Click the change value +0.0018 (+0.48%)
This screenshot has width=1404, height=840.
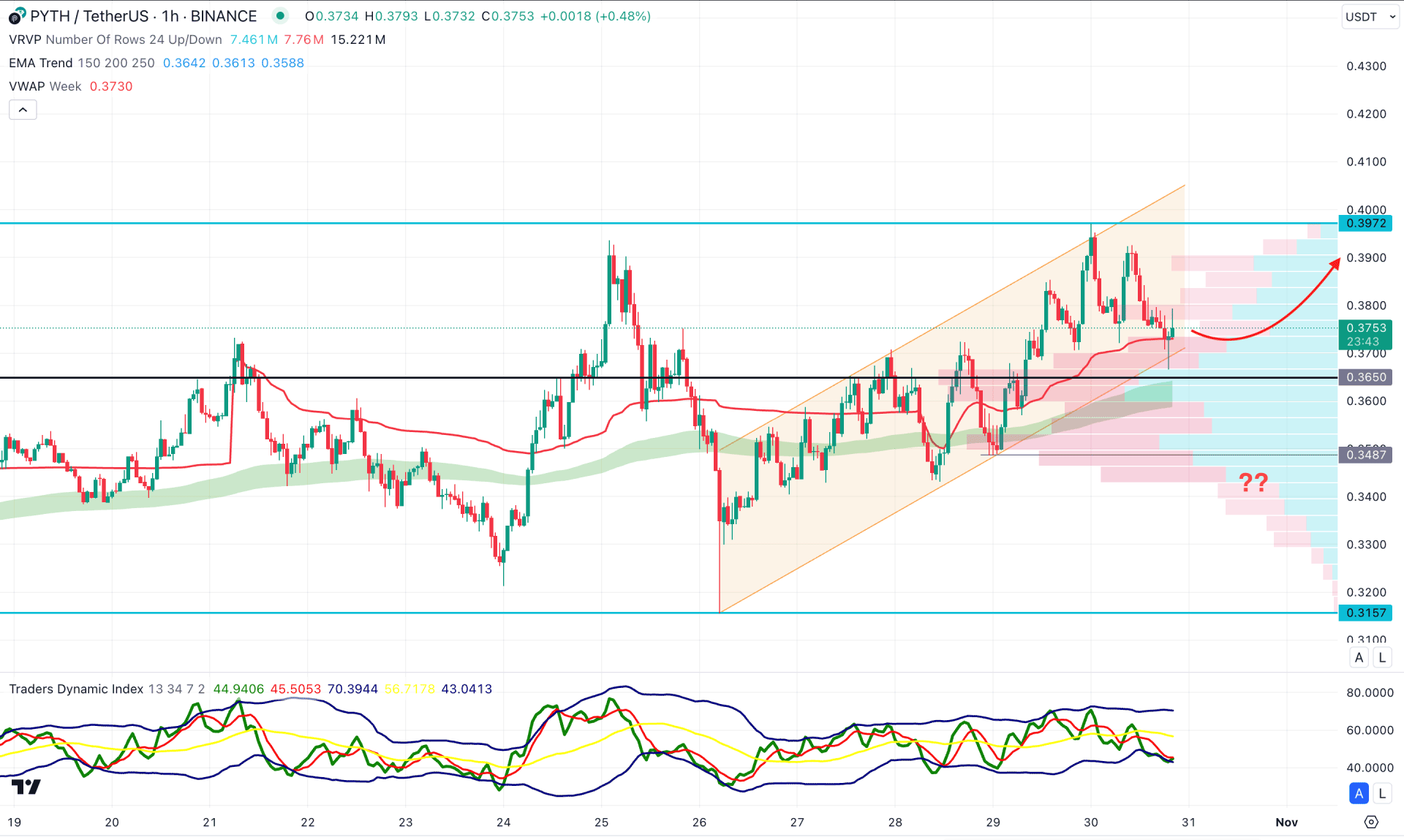[x=595, y=16]
